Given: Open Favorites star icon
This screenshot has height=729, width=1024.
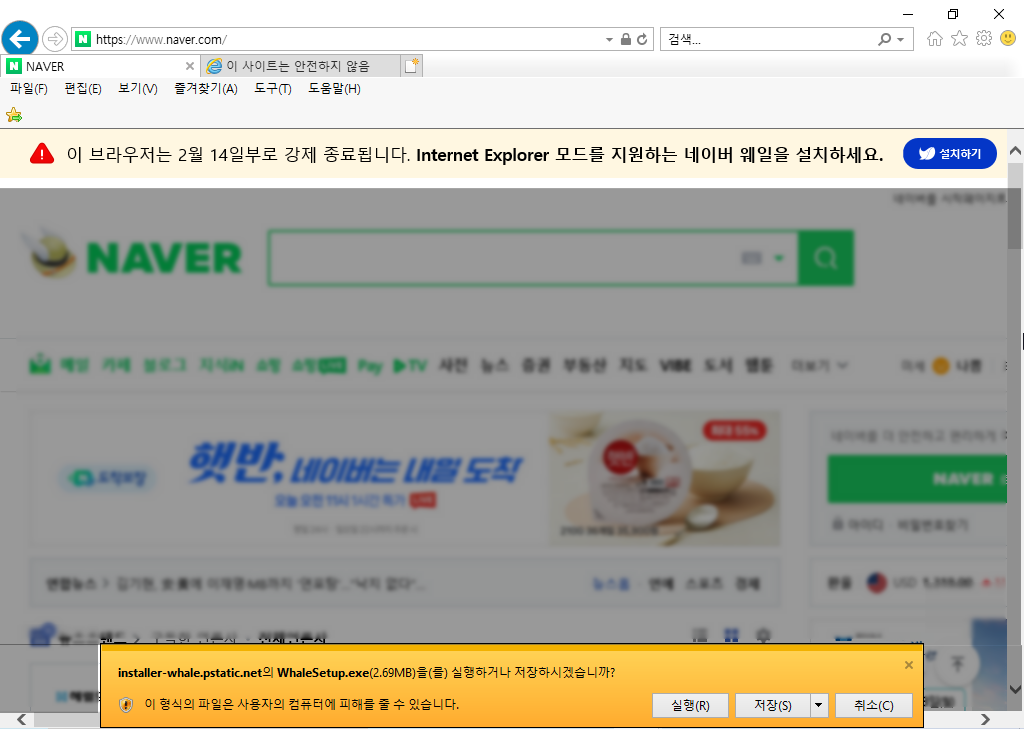Looking at the screenshot, I should pyautogui.click(x=959, y=39).
